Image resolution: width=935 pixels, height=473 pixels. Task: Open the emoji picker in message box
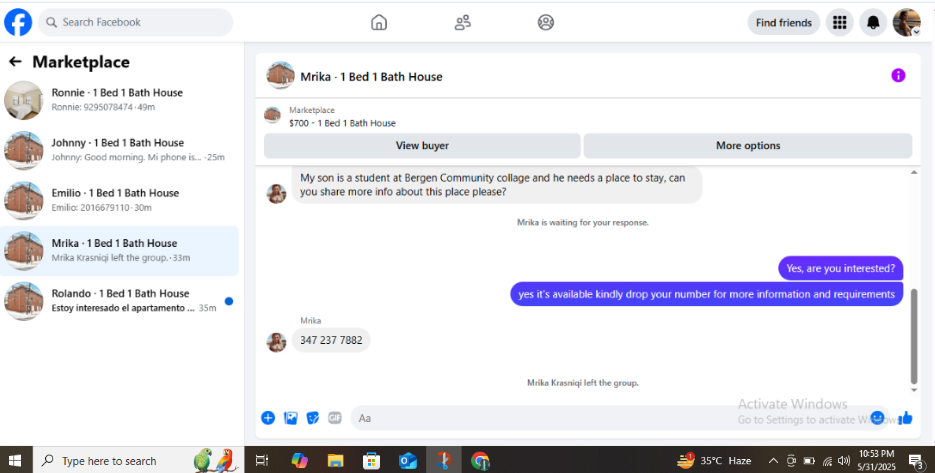tap(877, 418)
